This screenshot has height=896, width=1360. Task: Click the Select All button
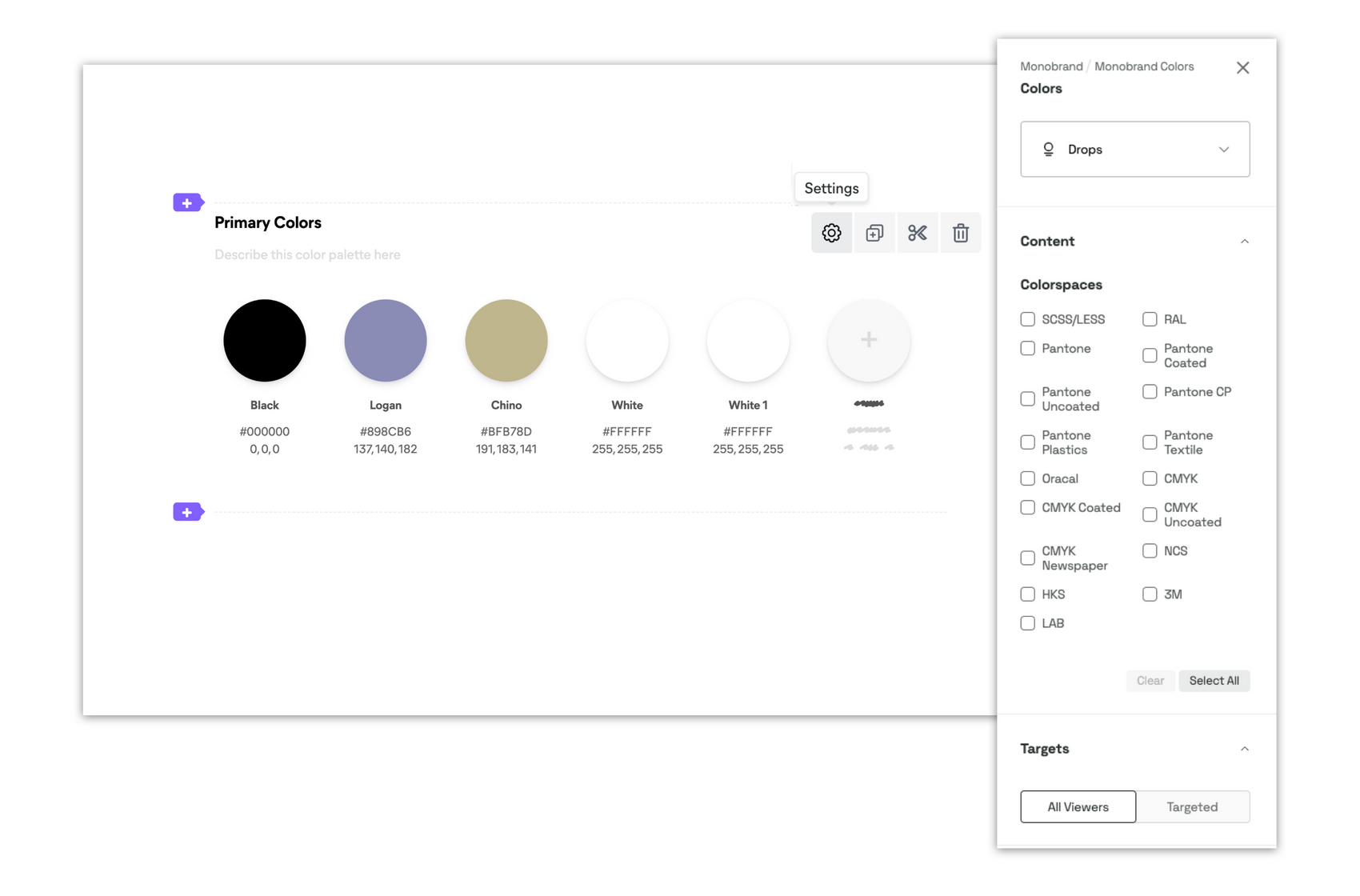tap(1214, 681)
